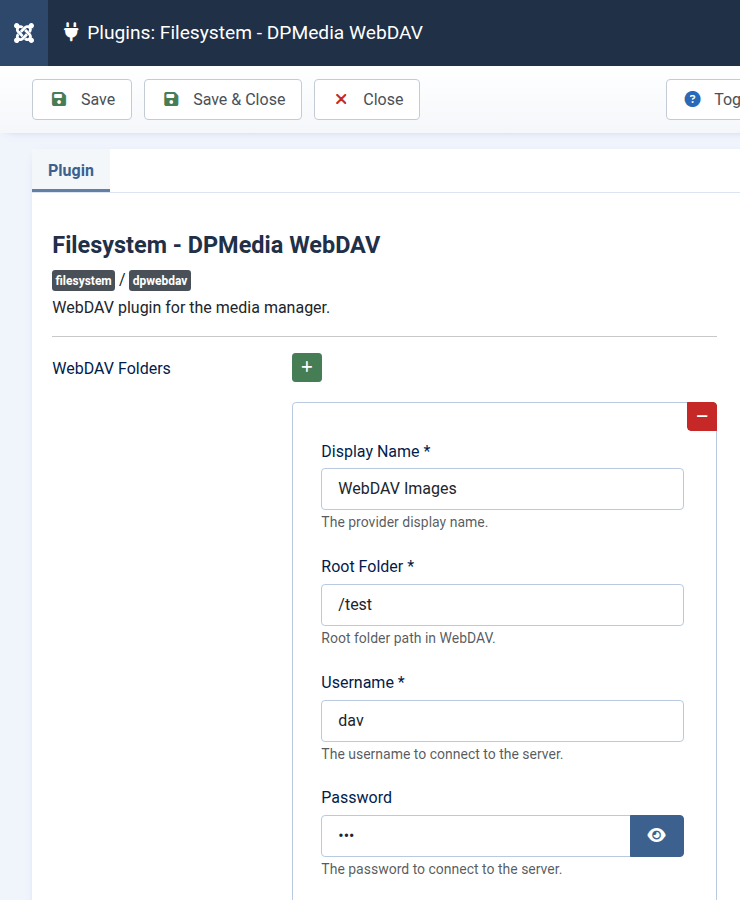
Task: Click the plug icon in header
Action: pyautogui.click(x=71, y=33)
